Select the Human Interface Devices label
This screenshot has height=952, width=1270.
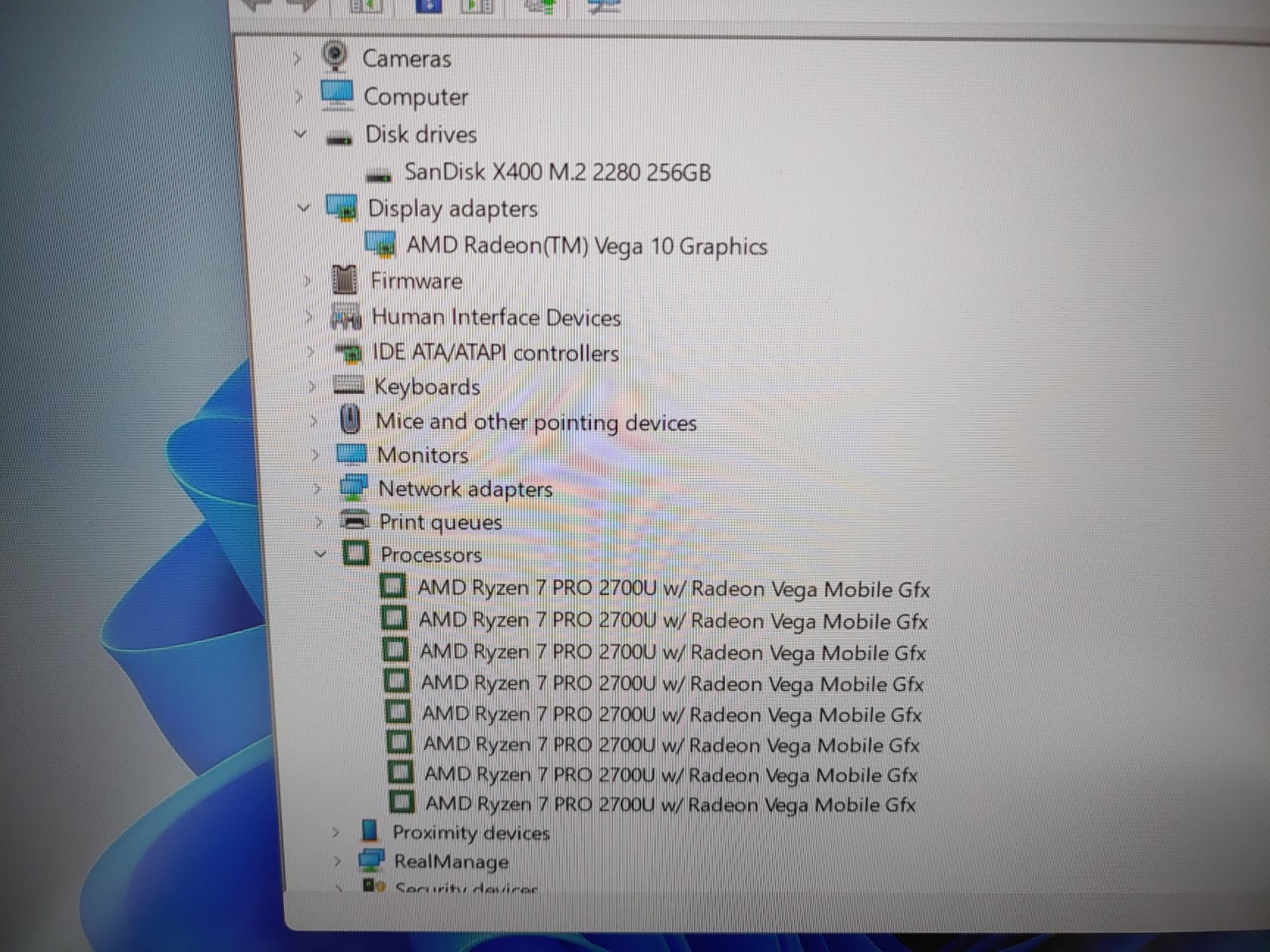[x=497, y=317]
